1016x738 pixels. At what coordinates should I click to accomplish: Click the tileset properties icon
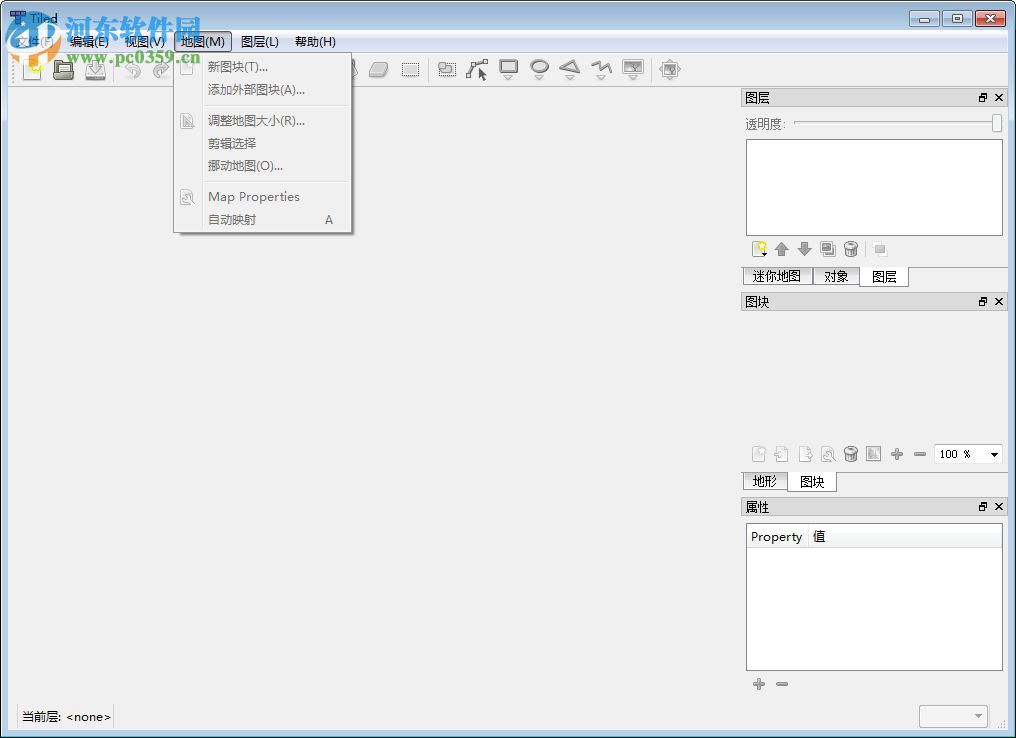pyautogui.click(x=827, y=454)
